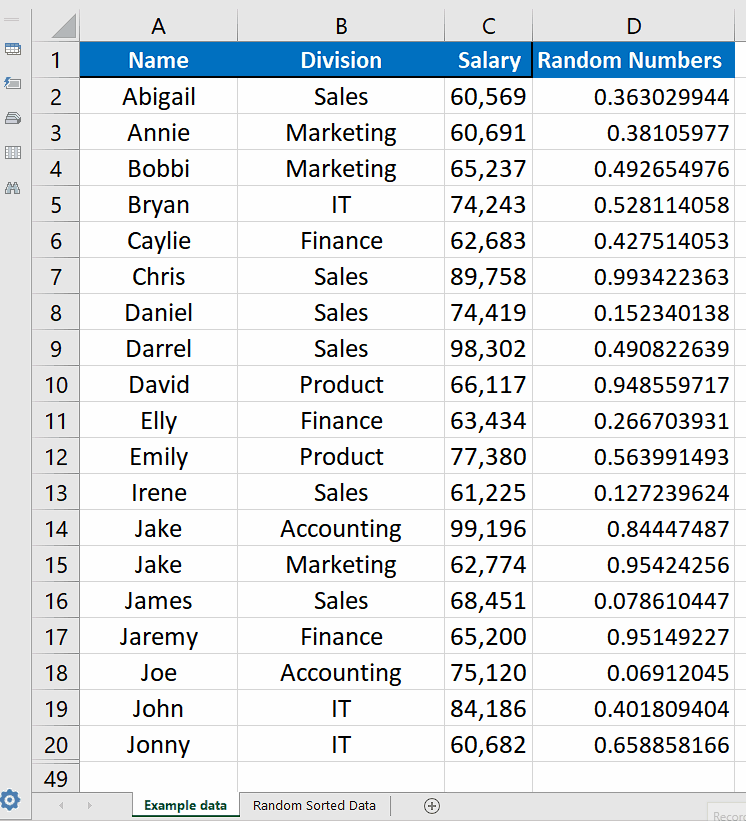
Task: Select the Random Numbers header cell
Action: (633, 60)
